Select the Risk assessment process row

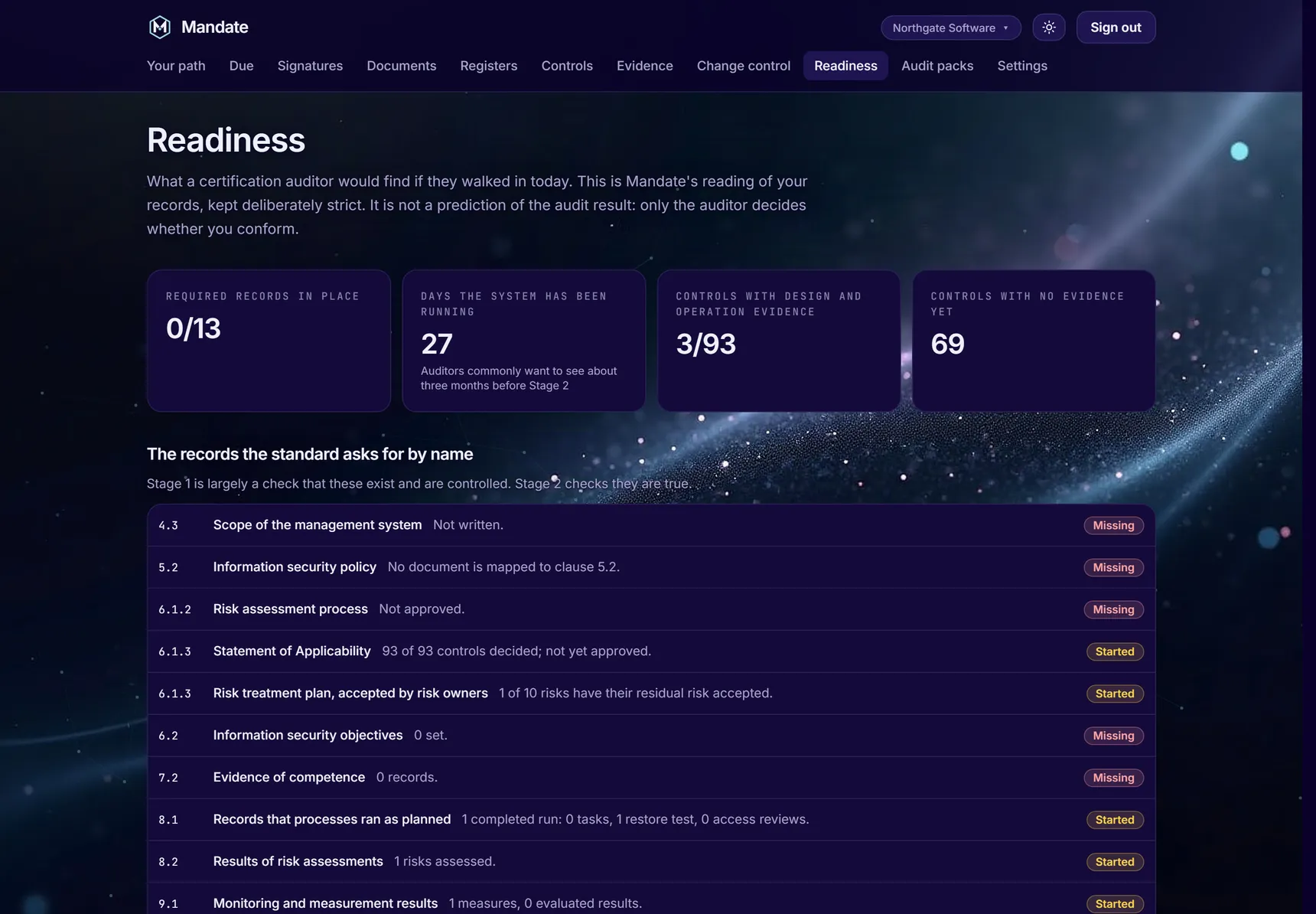click(x=651, y=609)
